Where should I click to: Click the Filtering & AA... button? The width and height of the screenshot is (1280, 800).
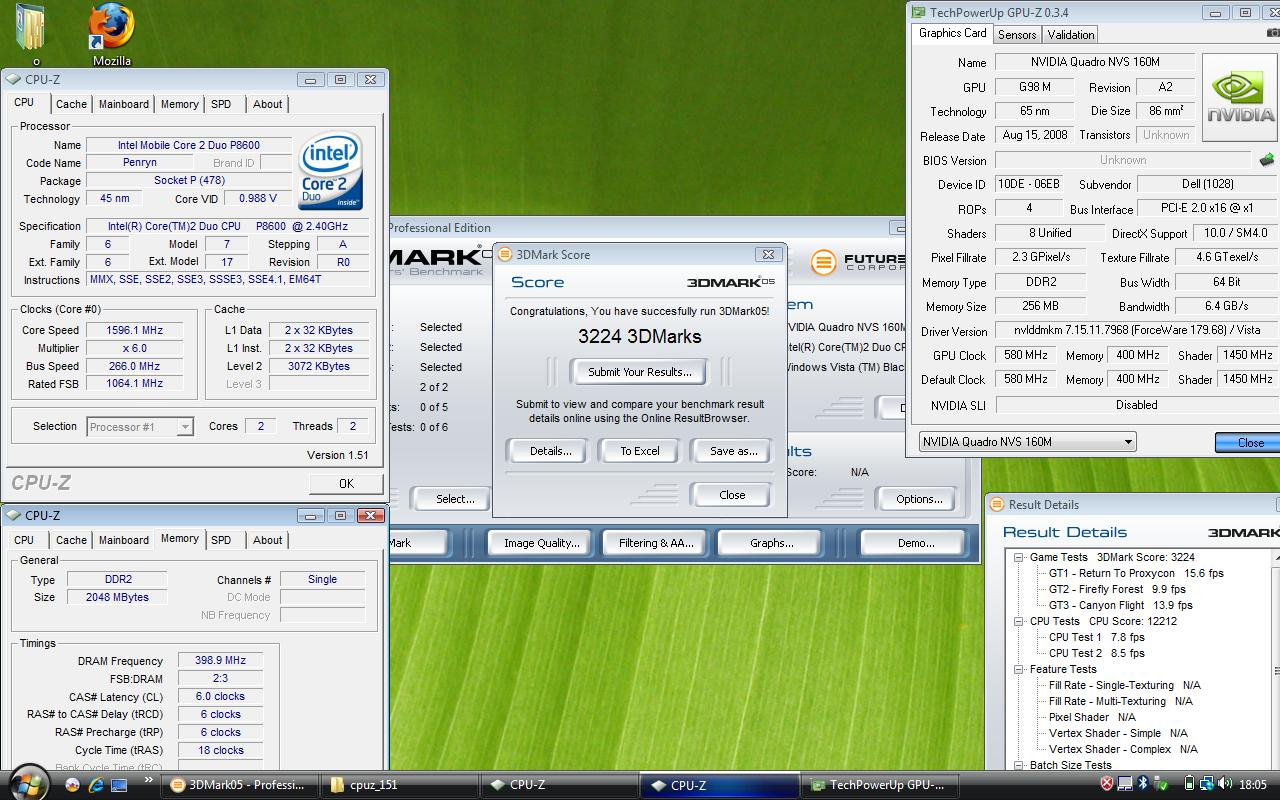[x=656, y=543]
